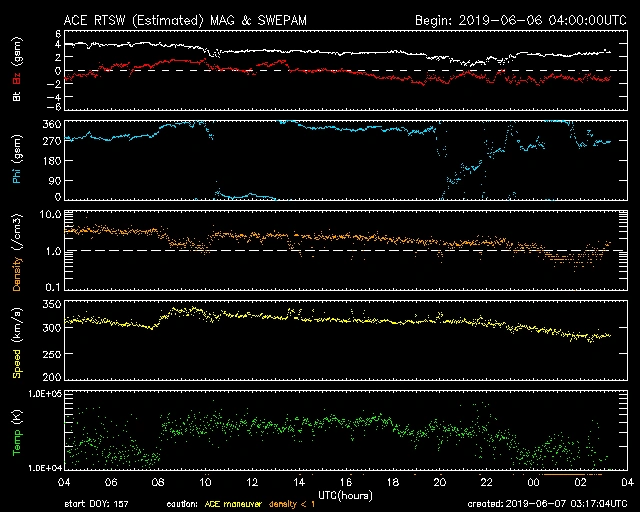Click the '-6' tick on Bt axis

coord(55,107)
